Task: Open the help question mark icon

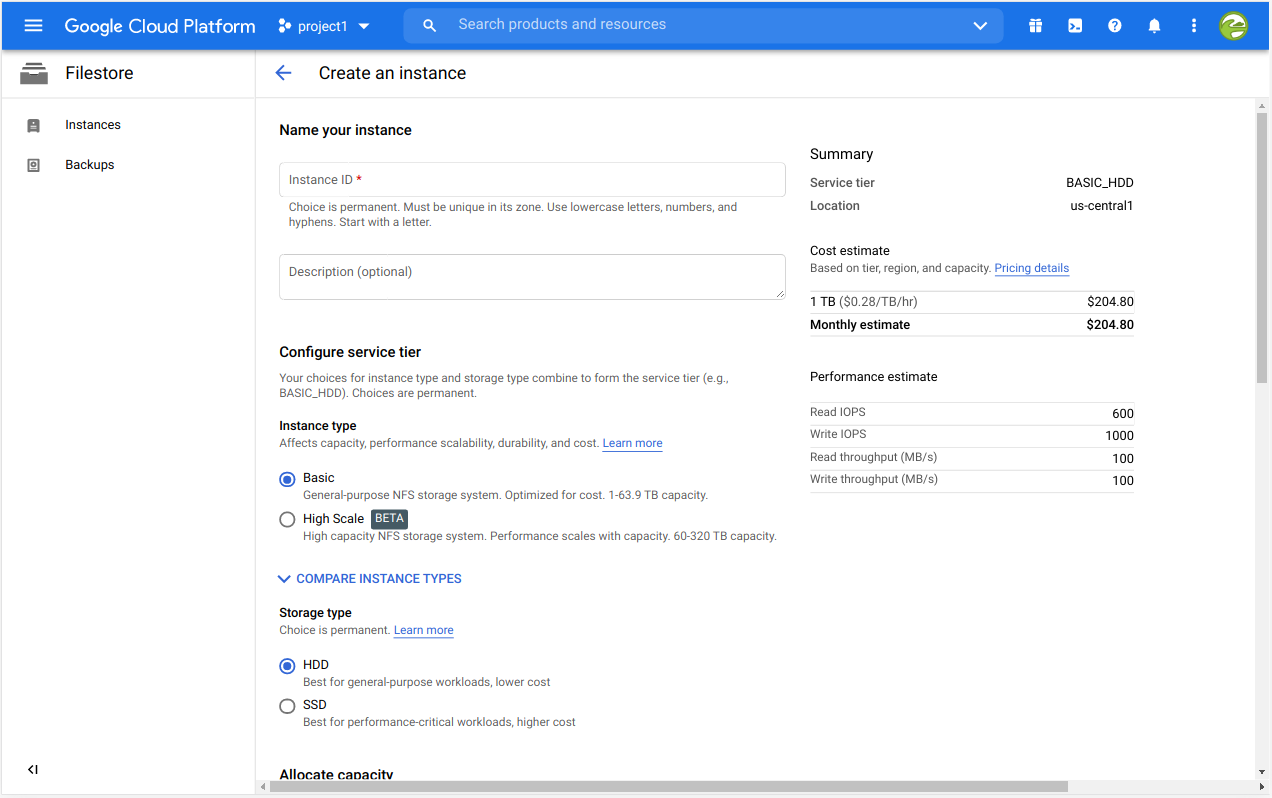Action: click(x=1114, y=26)
